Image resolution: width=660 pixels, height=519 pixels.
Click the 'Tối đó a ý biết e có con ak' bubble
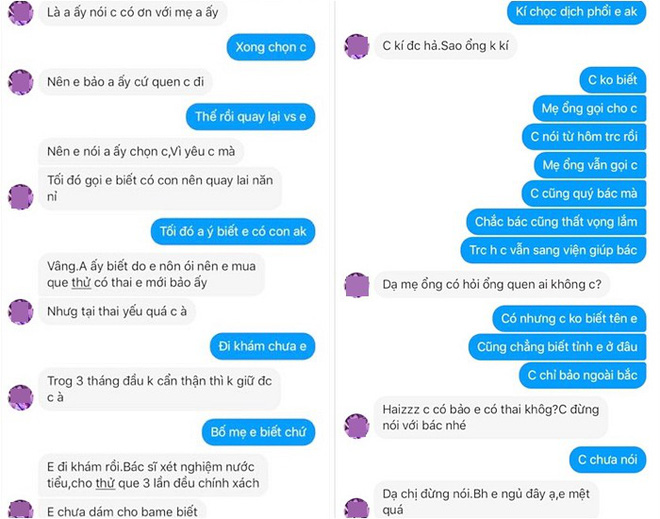click(x=233, y=231)
